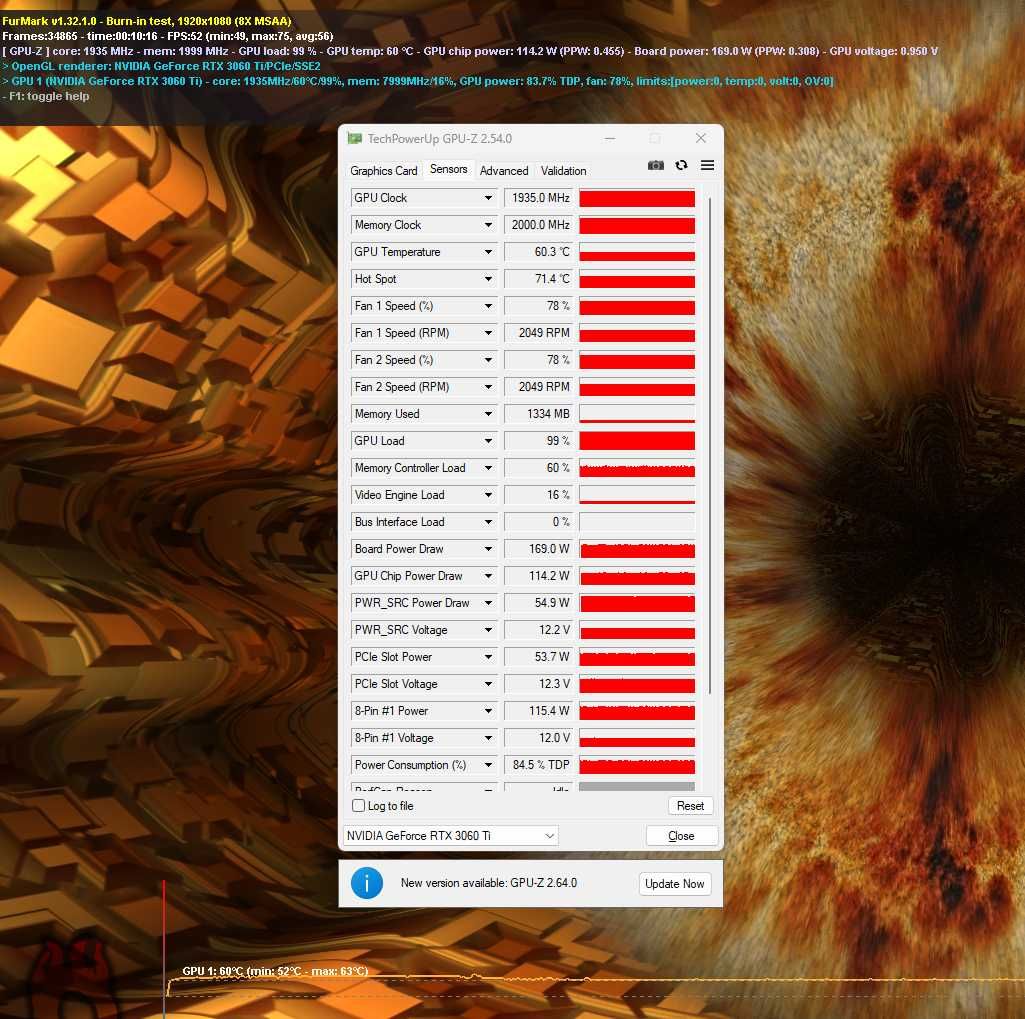Screen dimensions: 1025x1019
Task: Click 'New version available: GPU-Z 2.64.0' text
Action: pyautogui.click(x=489, y=883)
